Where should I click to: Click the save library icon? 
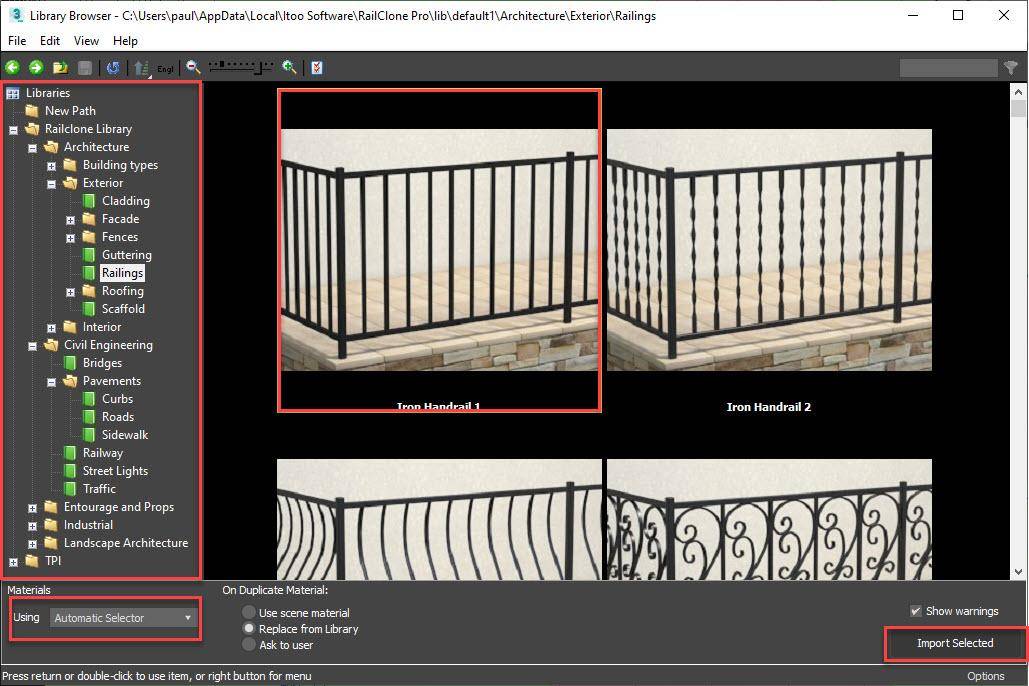click(84, 67)
